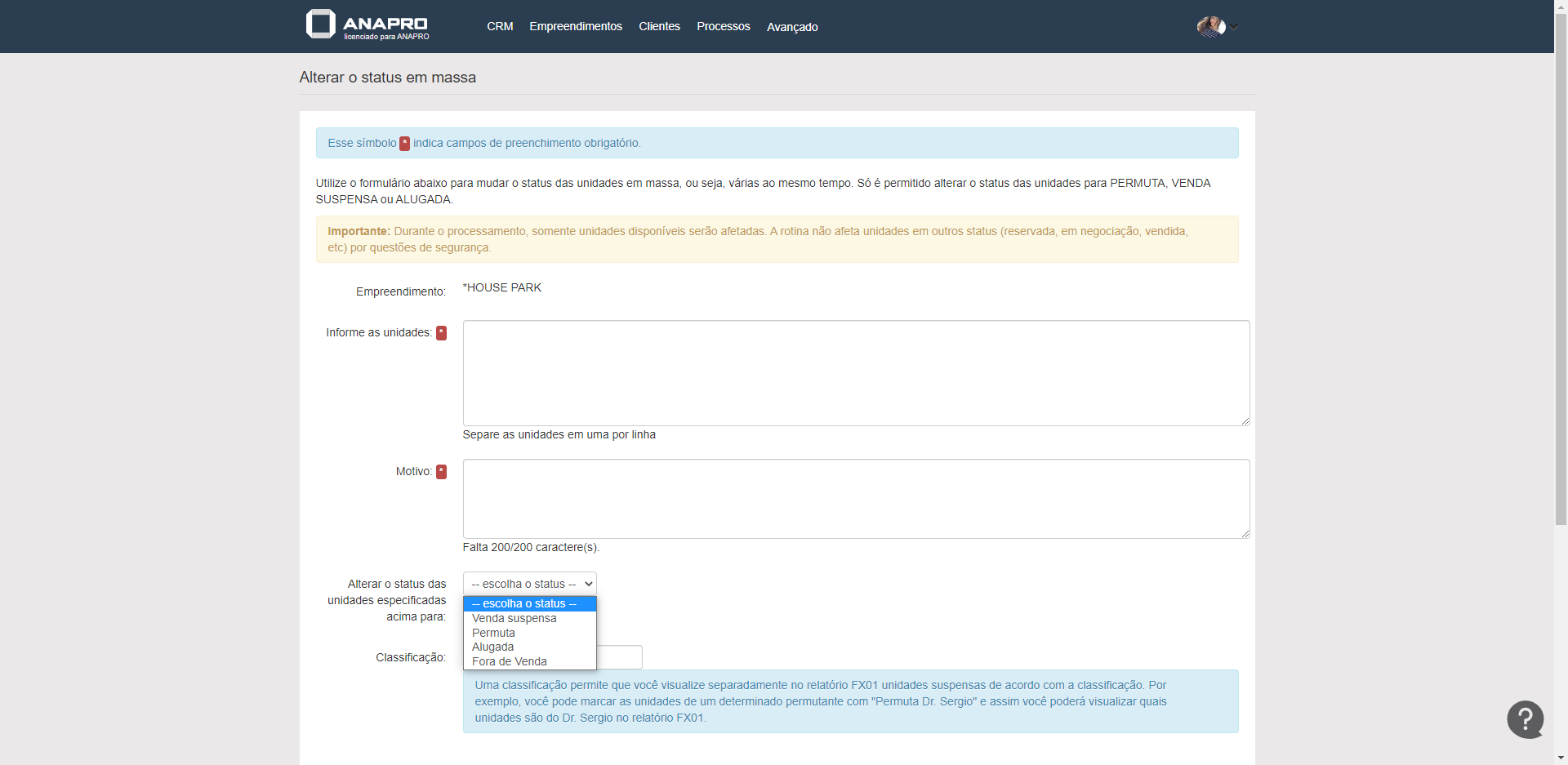
Task: Open the Avançado menu
Action: coord(791,27)
